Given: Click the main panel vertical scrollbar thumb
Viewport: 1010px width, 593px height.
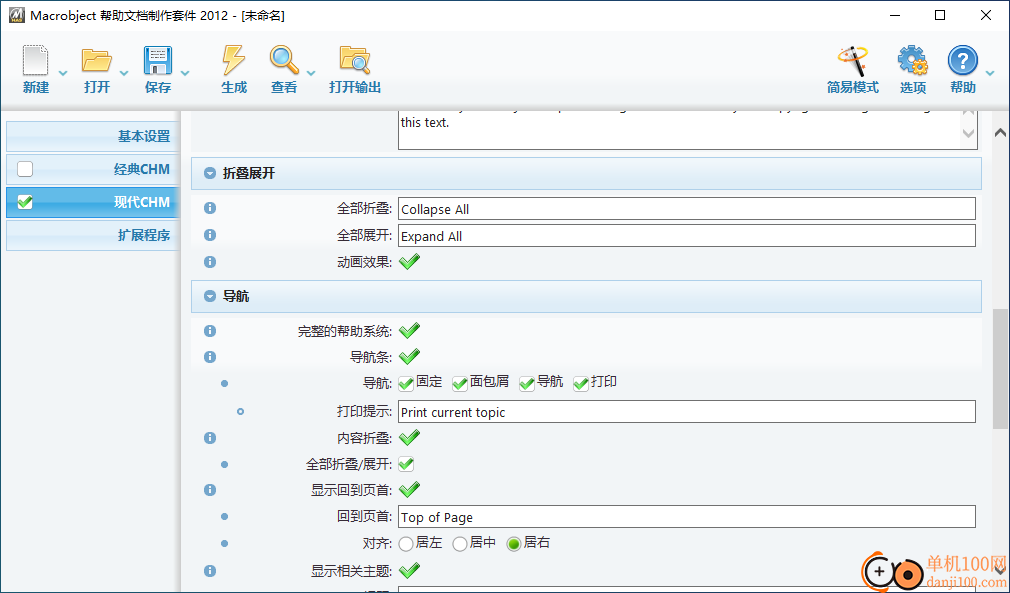Looking at the screenshot, I should tap(1000, 368).
